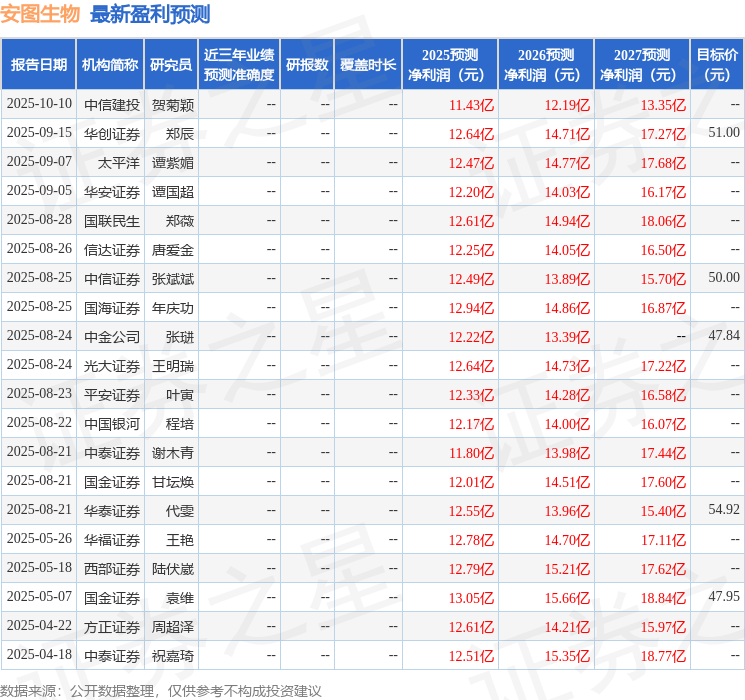The height and width of the screenshot is (700, 745).
Task: Click institution 中信建投
Action: 112,105
